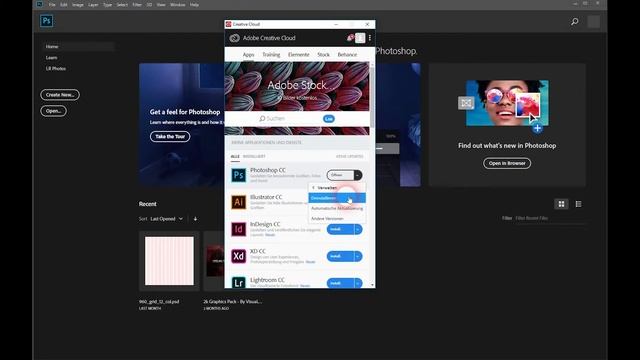Switch to the Apps tab
The height and width of the screenshot is (360, 640).
point(248,55)
